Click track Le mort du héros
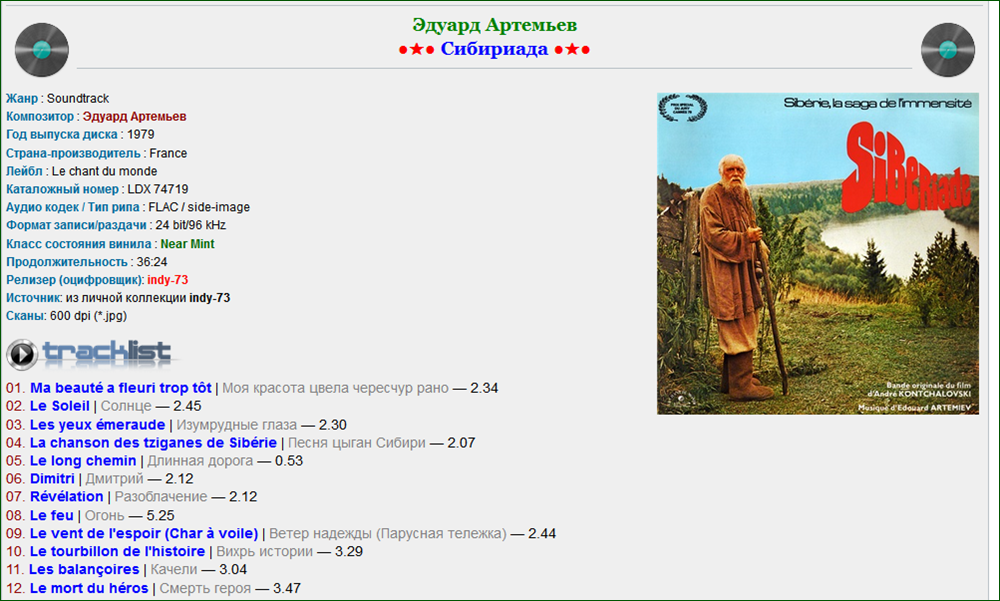 point(89,588)
